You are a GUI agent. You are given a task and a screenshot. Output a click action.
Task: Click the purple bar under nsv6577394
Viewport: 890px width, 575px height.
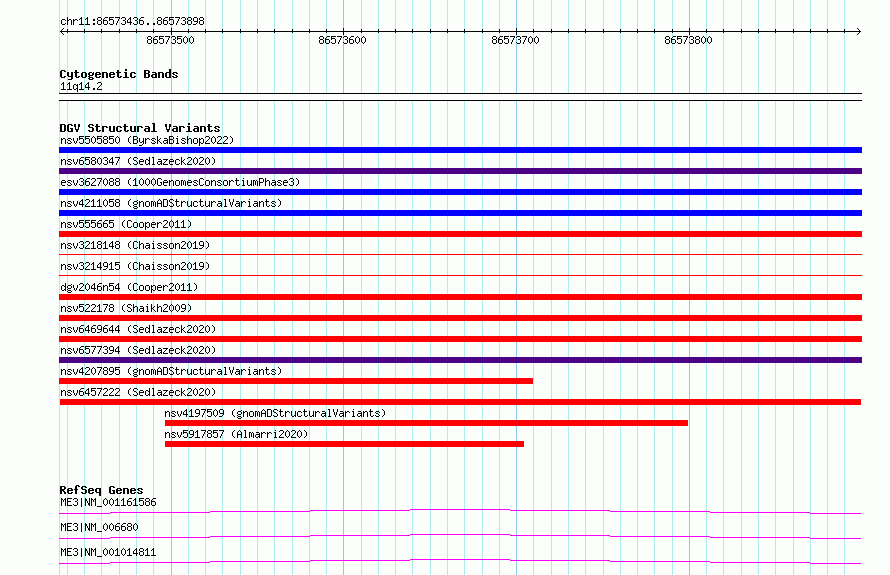tap(460, 360)
